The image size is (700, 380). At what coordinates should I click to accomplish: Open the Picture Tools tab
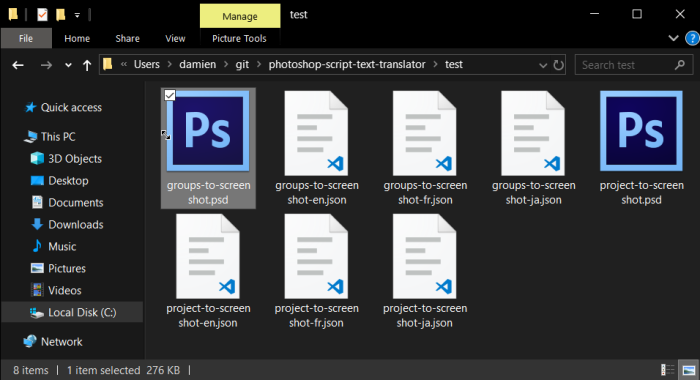(x=239, y=38)
